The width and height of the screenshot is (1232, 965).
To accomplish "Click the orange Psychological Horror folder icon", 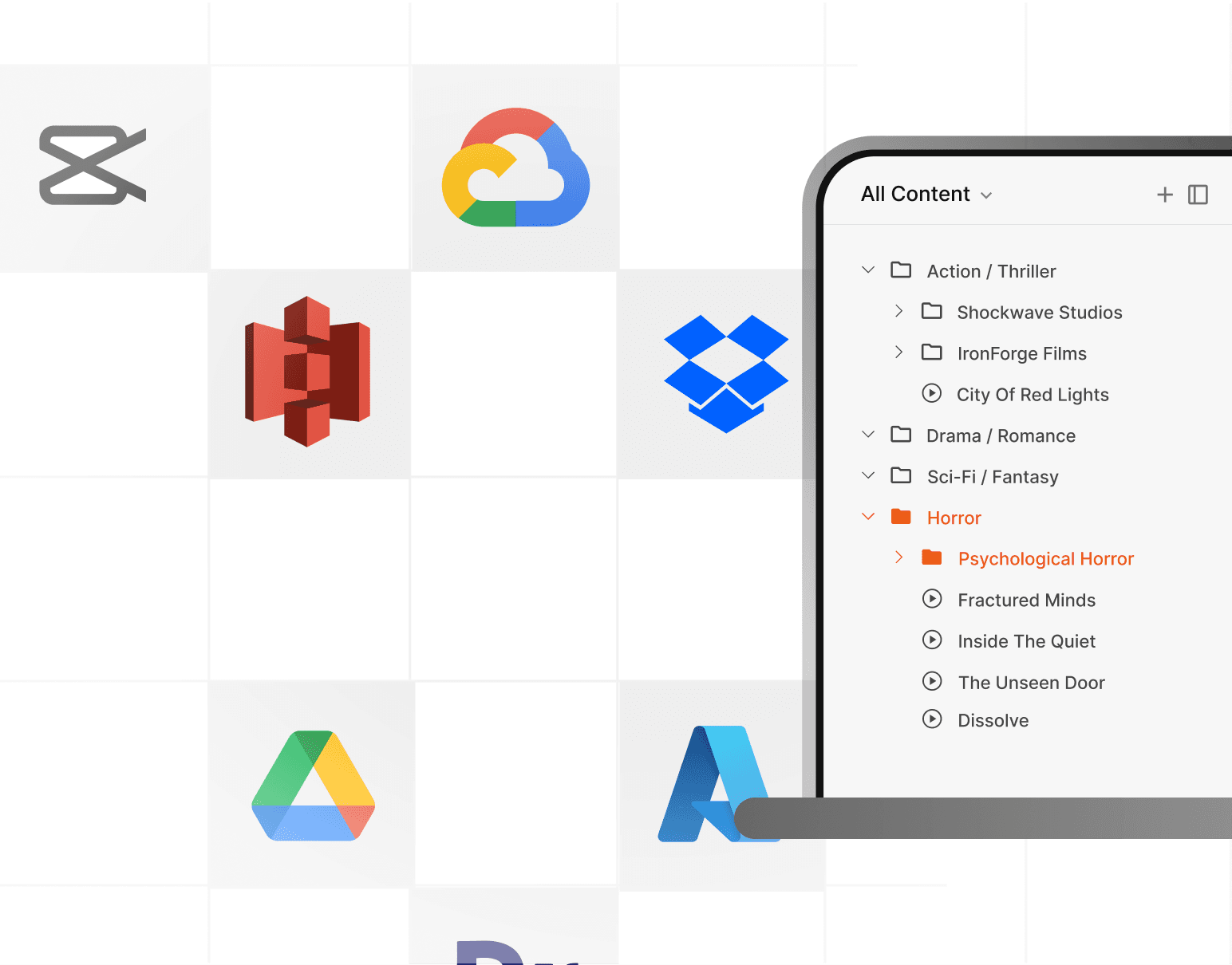I will (932, 557).
